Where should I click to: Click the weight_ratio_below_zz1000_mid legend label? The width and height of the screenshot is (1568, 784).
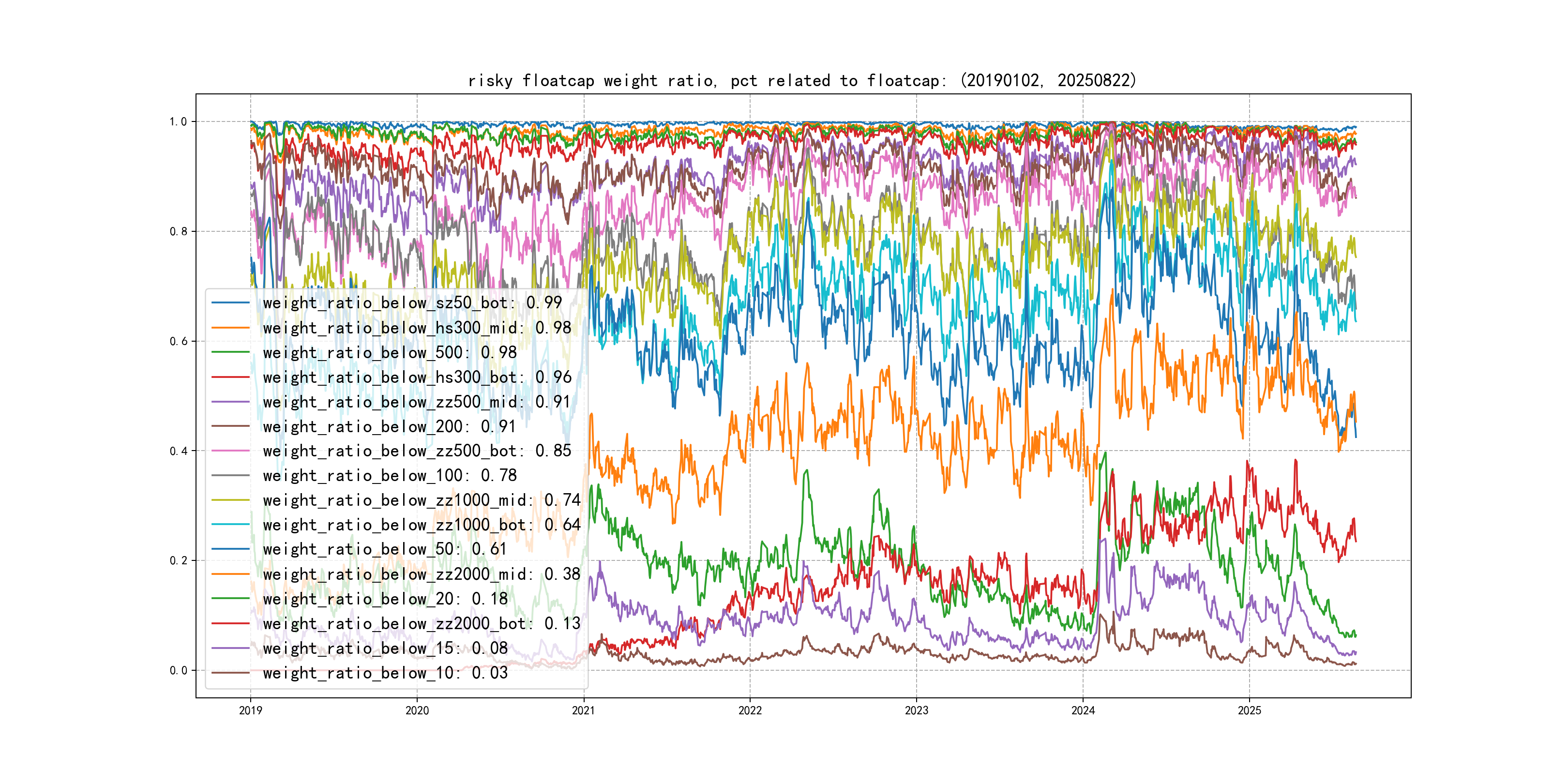421,500
